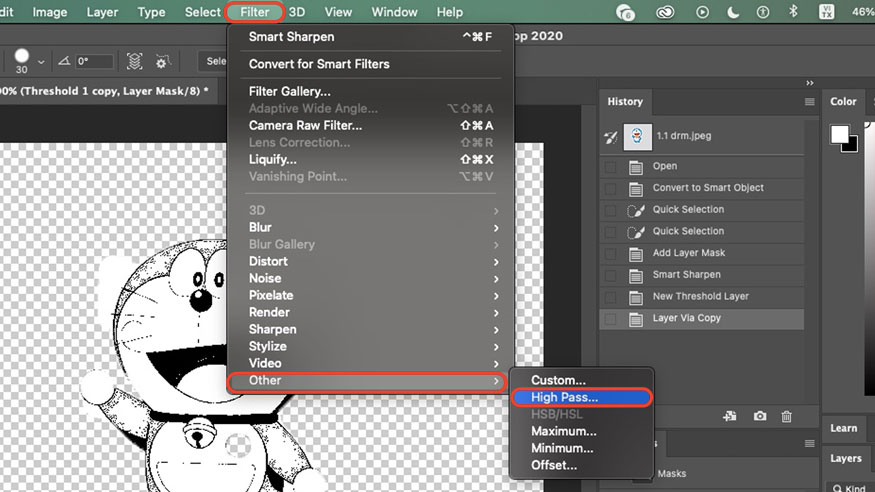Open the Help menu
The height and width of the screenshot is (492, 875).
coord(449,12)
